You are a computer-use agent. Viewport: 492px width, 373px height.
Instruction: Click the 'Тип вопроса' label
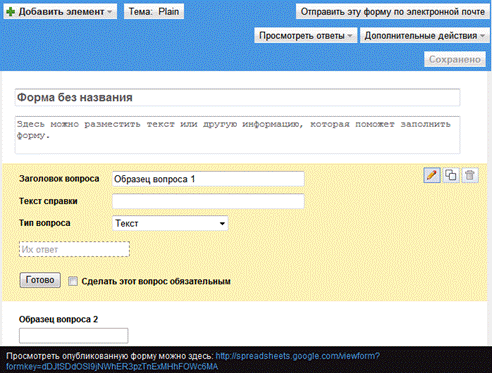(x=45, y=223)
